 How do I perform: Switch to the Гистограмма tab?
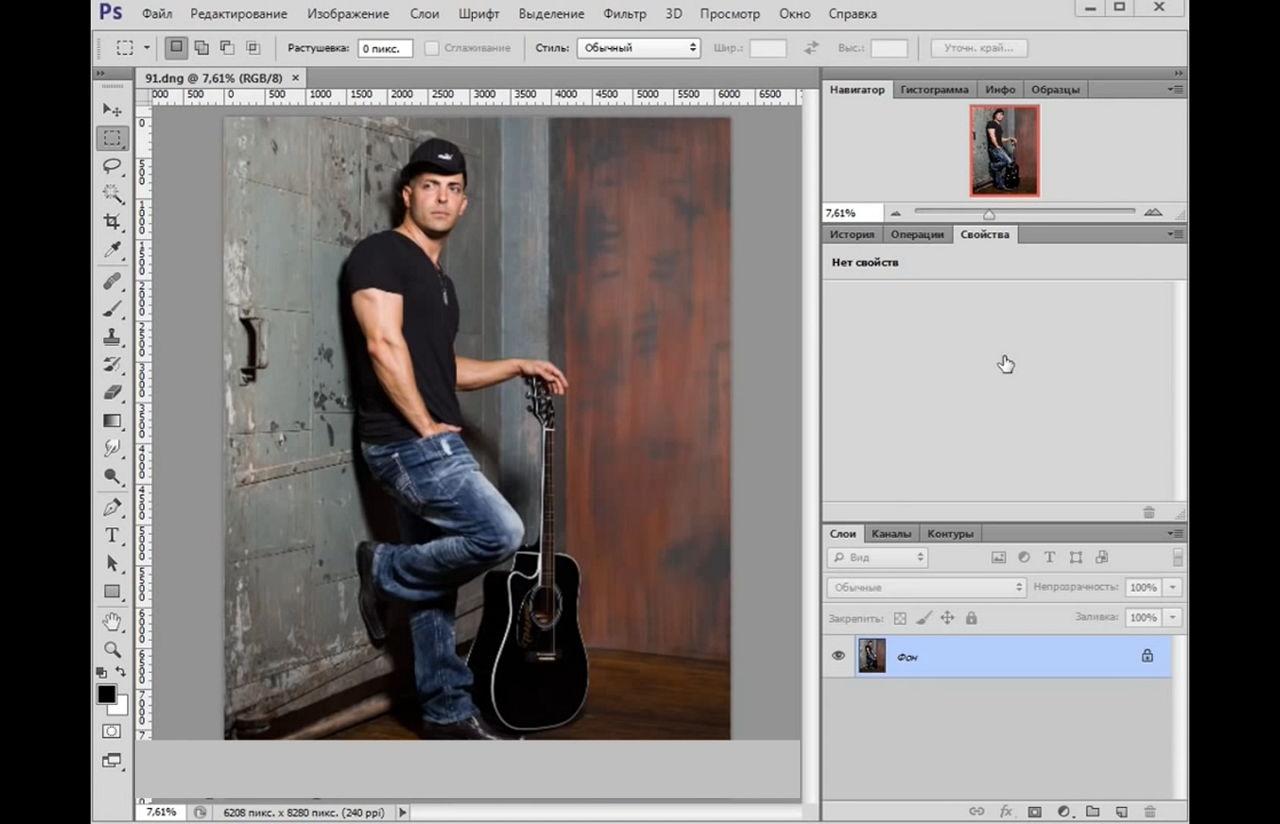coord(934,89)
